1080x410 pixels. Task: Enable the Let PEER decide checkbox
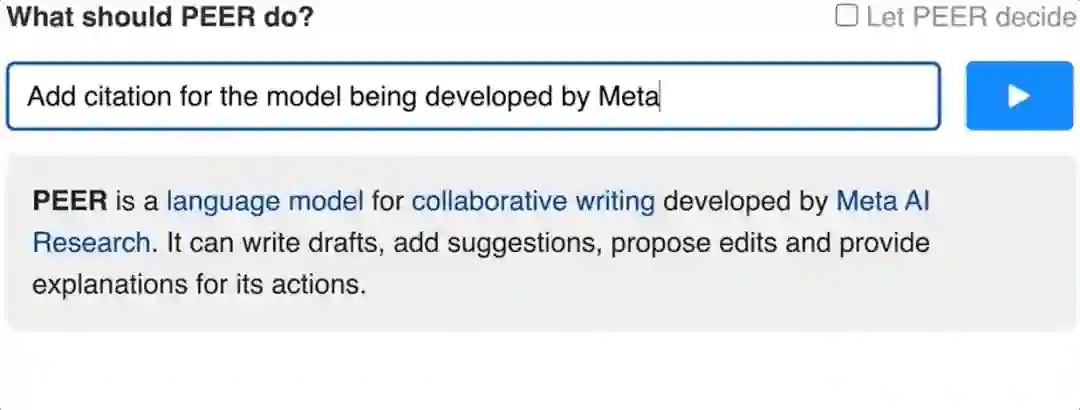point(847,17)
